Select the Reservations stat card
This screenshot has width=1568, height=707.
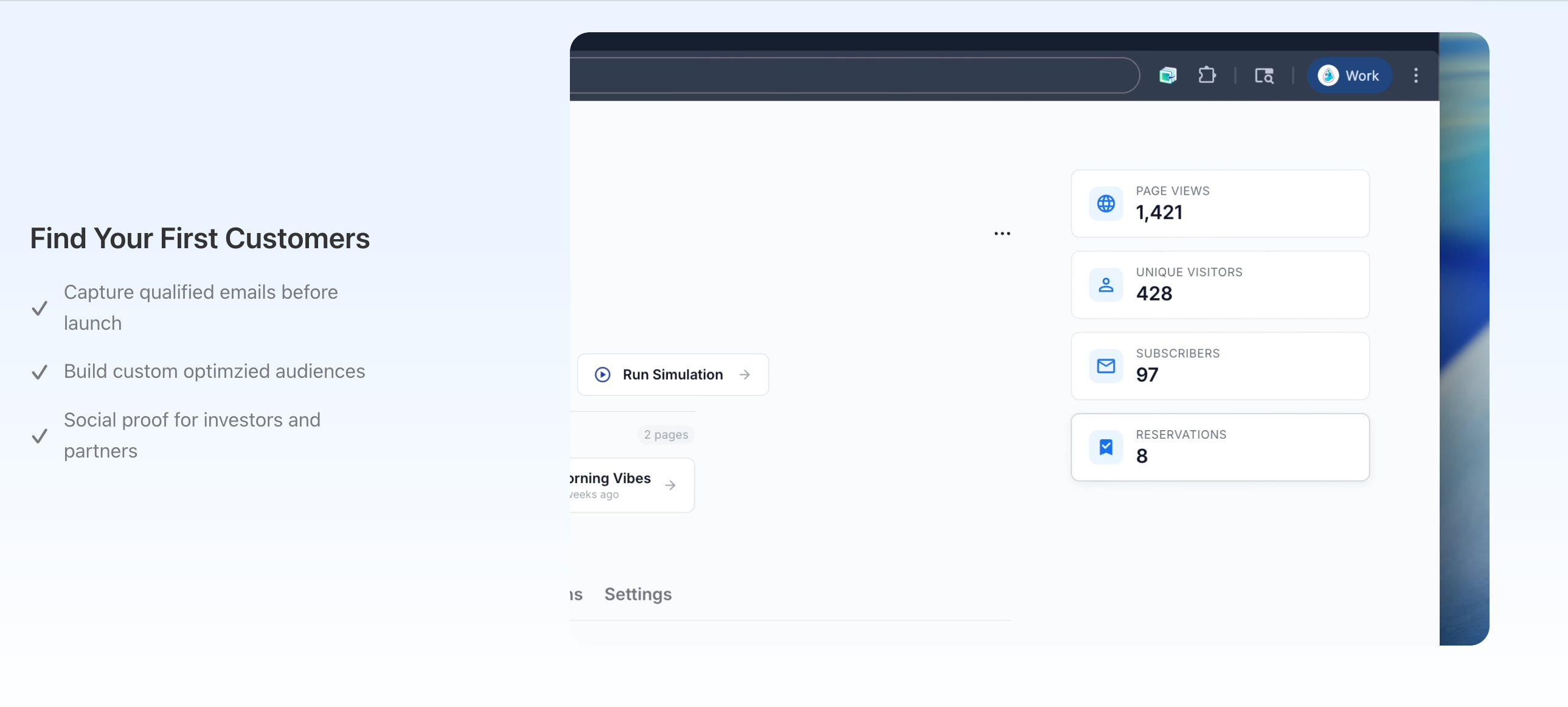point(1220,447)
